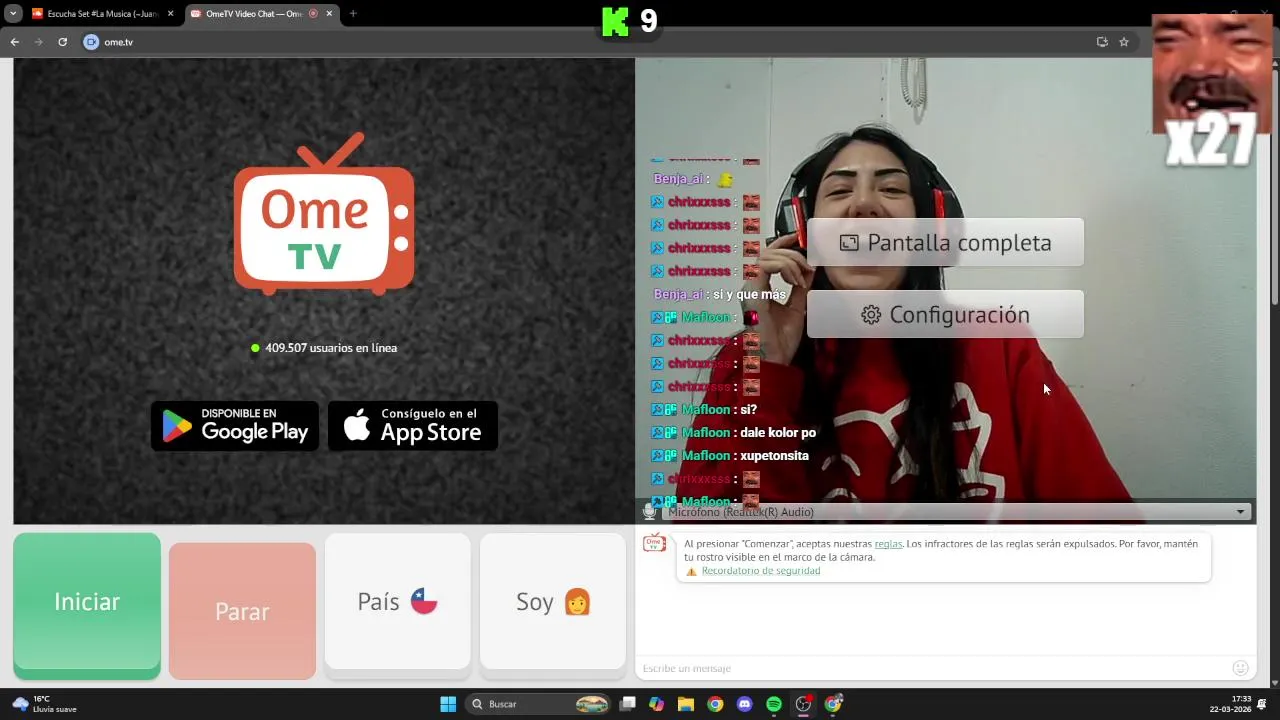Reload the ome.tv page
Image resolution: width=1280 pixels, height=720 pixels.
coord(62,42)
